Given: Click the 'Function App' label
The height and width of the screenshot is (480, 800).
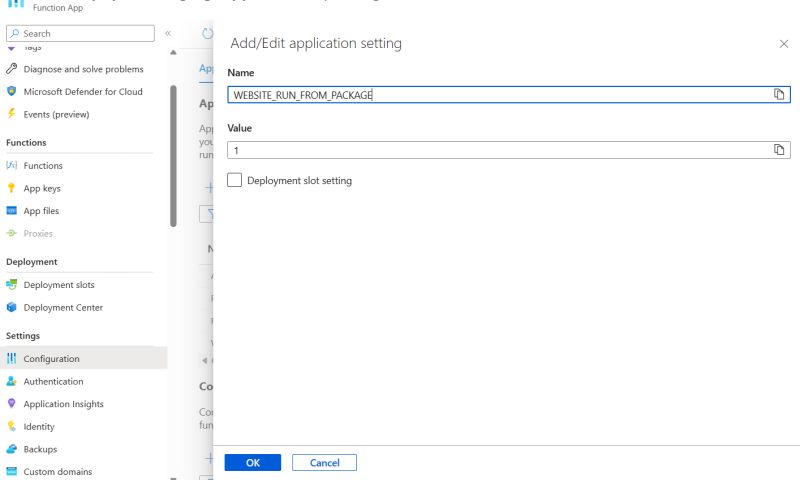Looking at the screenshot, I should (58, 8).
